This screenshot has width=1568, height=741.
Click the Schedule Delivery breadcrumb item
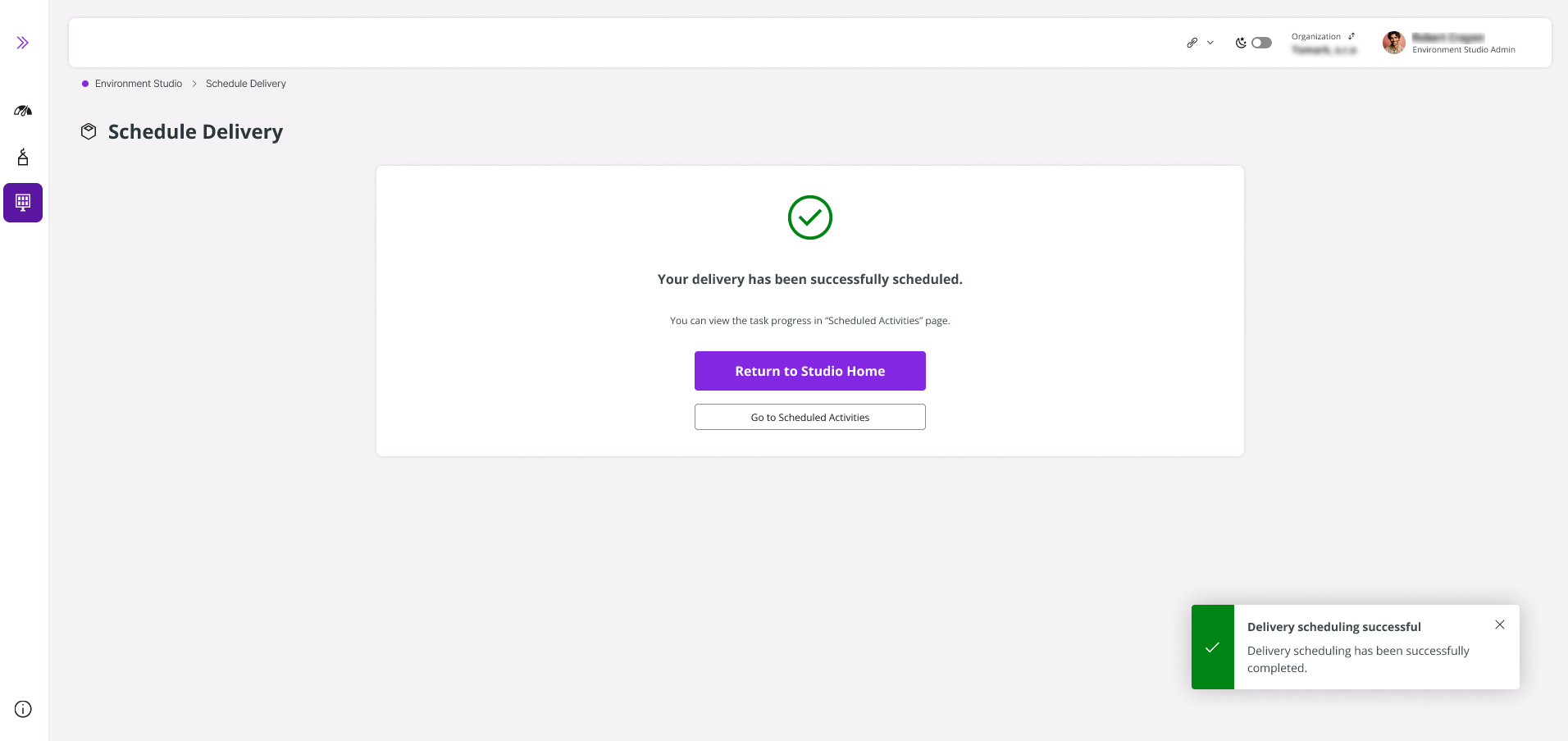pos(246,84)
